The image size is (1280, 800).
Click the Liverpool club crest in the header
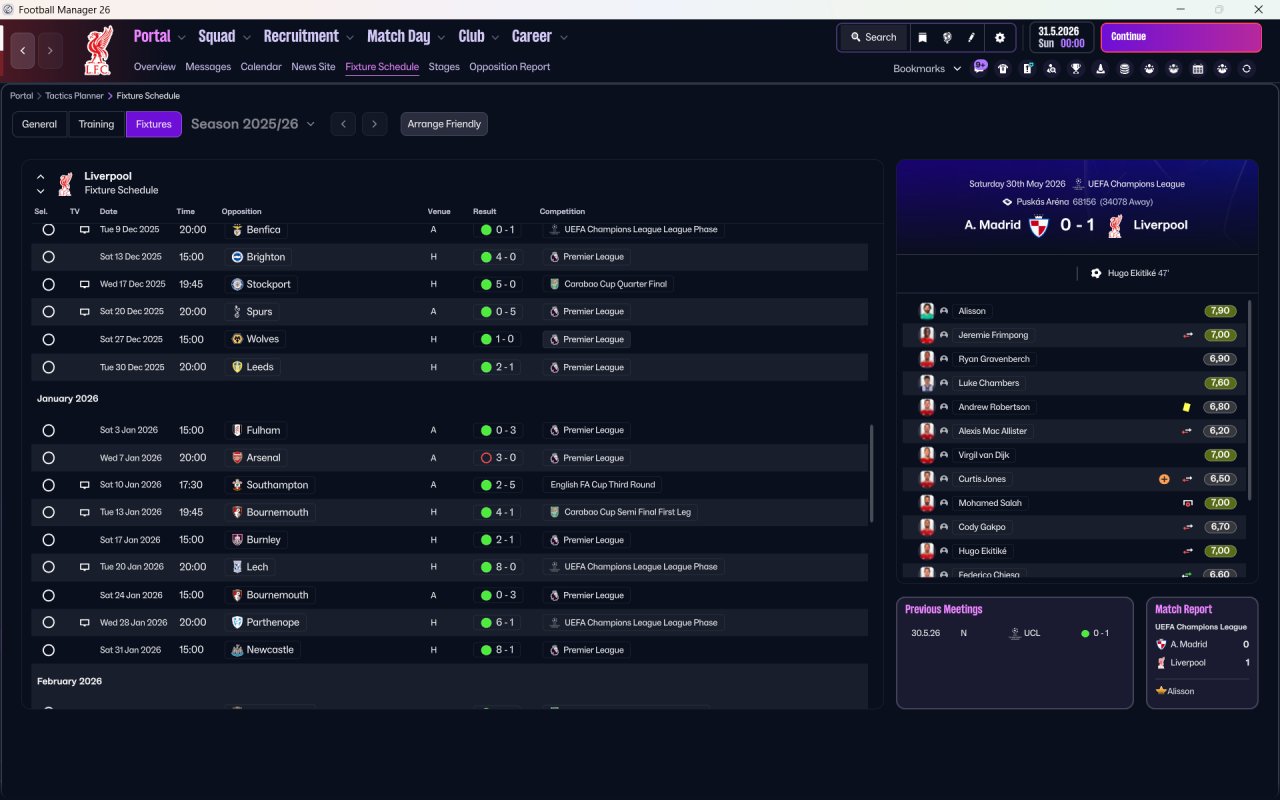click(98, 50)
